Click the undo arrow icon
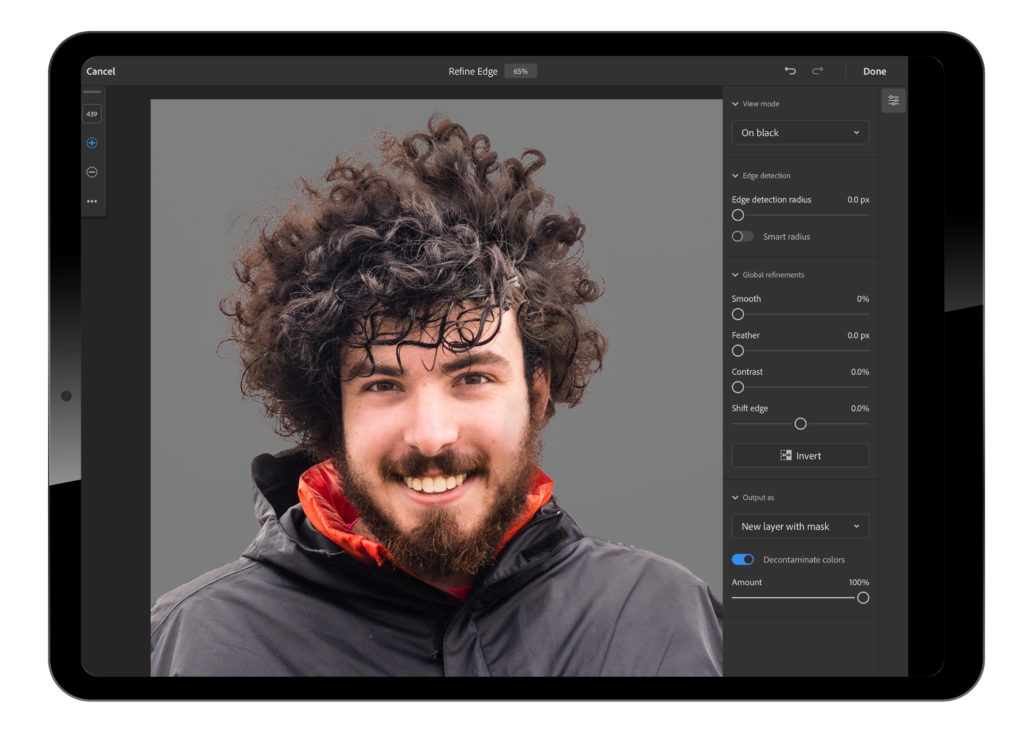1024x746 pixels. coord(790,71)
